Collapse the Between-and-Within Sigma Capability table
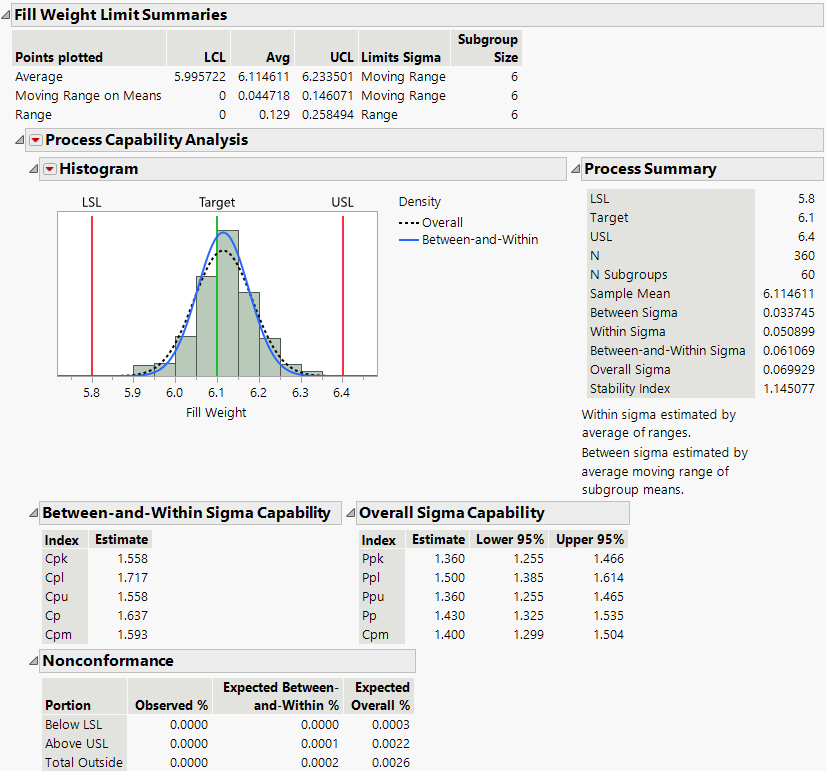This screenshot has width=826, height=771. [x=34, y=513]
